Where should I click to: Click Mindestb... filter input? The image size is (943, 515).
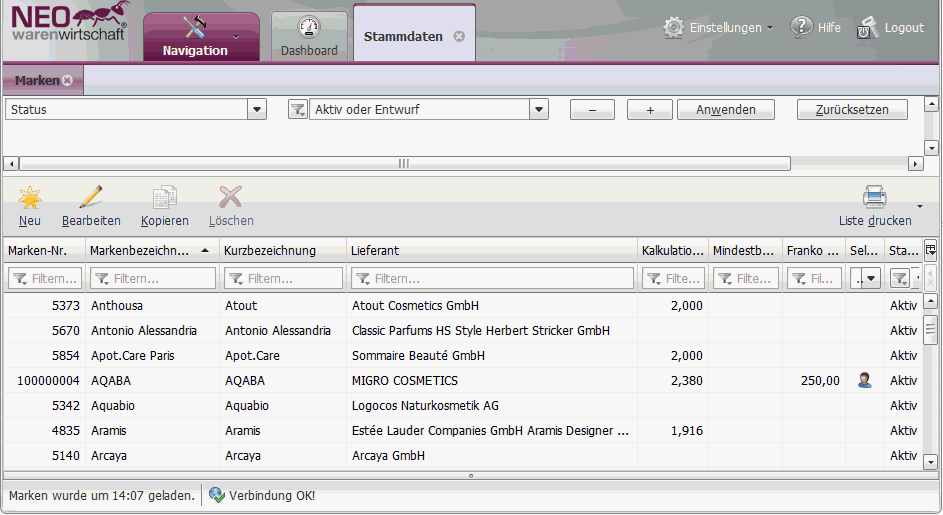click(x=746, y=279)
